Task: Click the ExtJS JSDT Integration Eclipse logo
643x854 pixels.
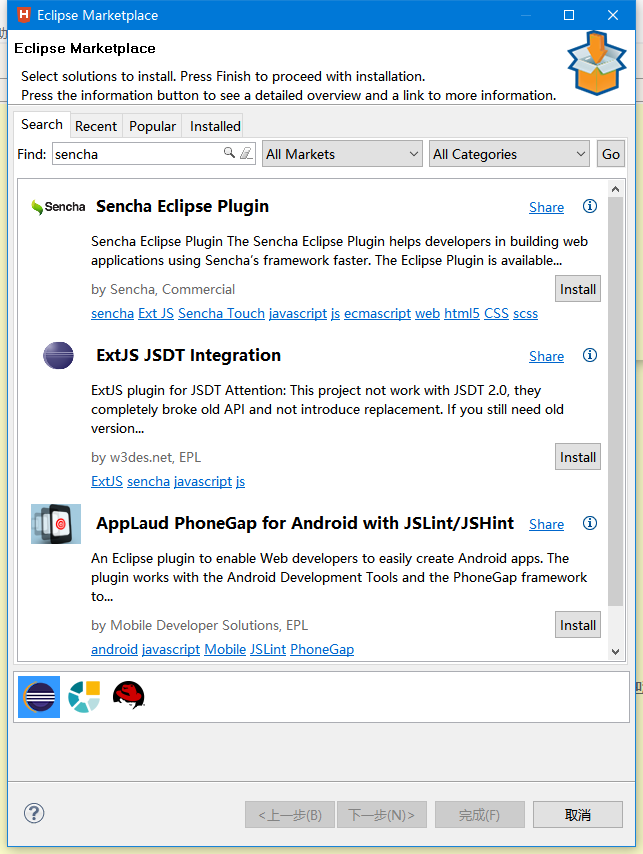Action: 58,356
